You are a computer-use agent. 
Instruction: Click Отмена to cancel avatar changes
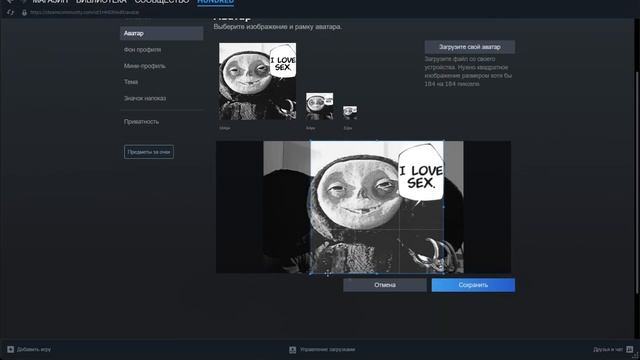click(385, 285)
